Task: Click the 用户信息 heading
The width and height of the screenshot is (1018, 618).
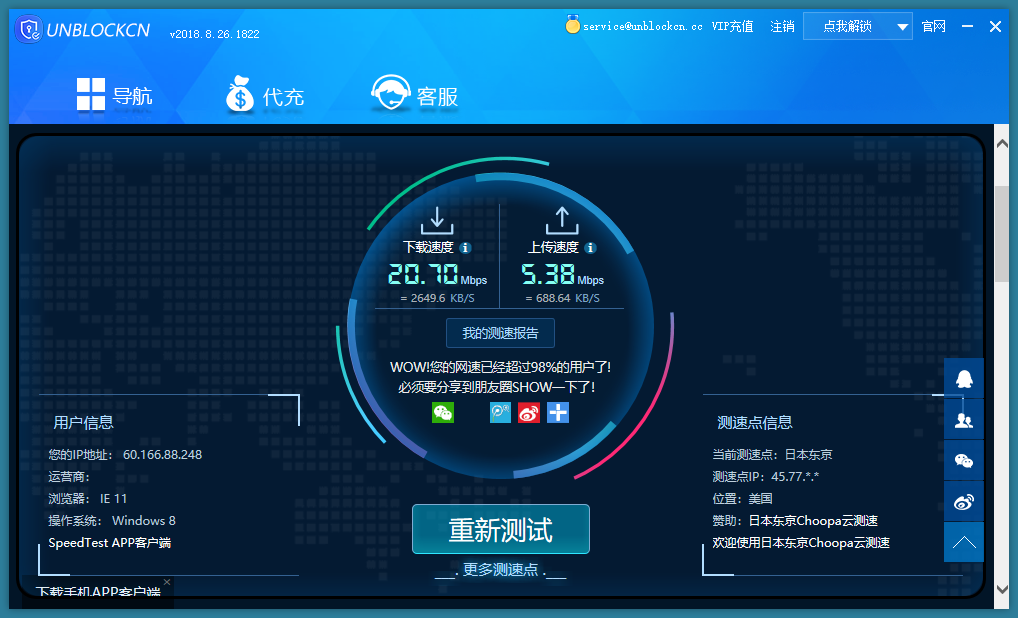Action: pos(83,423)
